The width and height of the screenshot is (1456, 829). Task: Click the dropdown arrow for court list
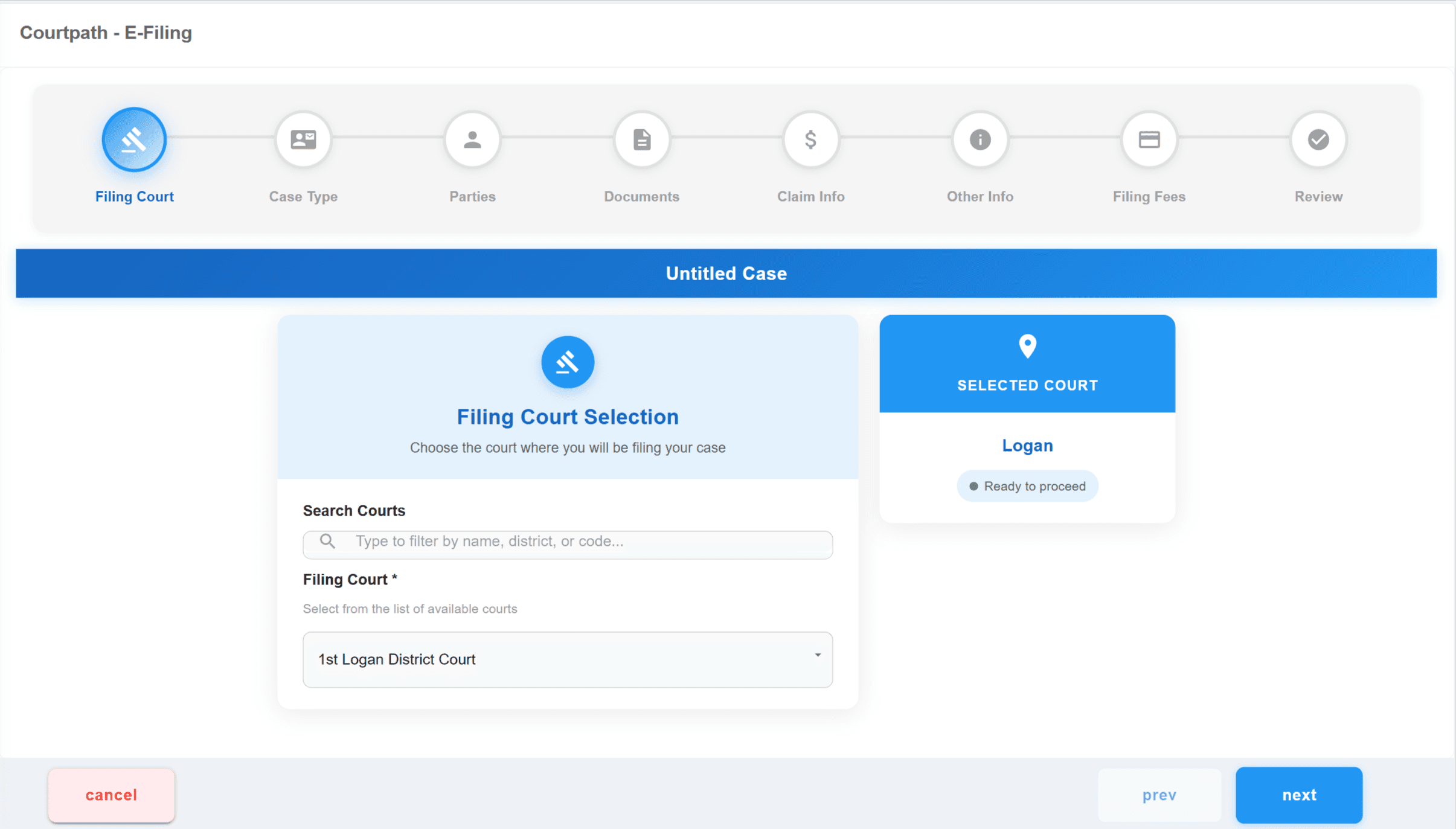[817, 655]
